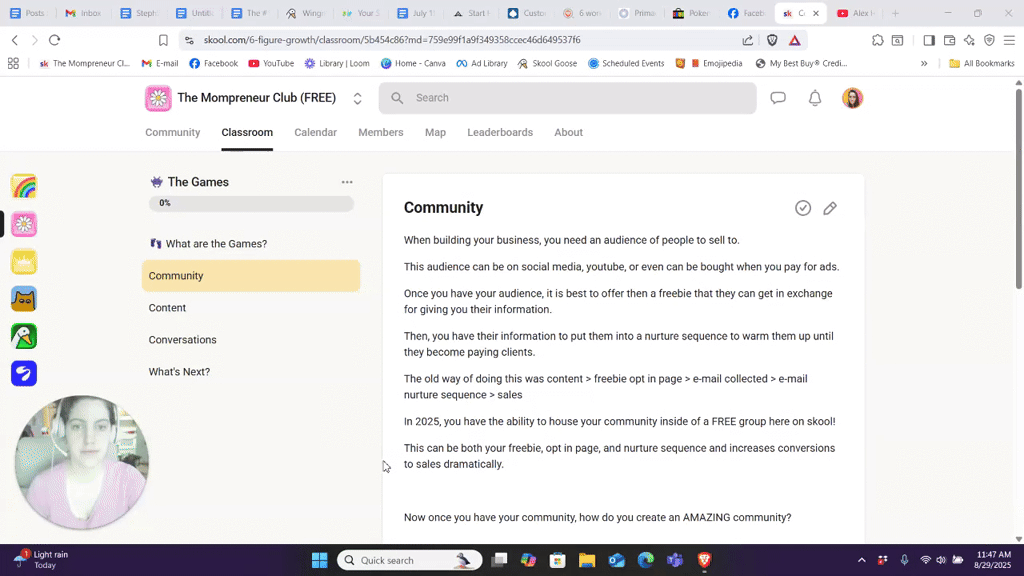
Task: Open the Leo AI assistant icon
Action: tap(969, 40)
